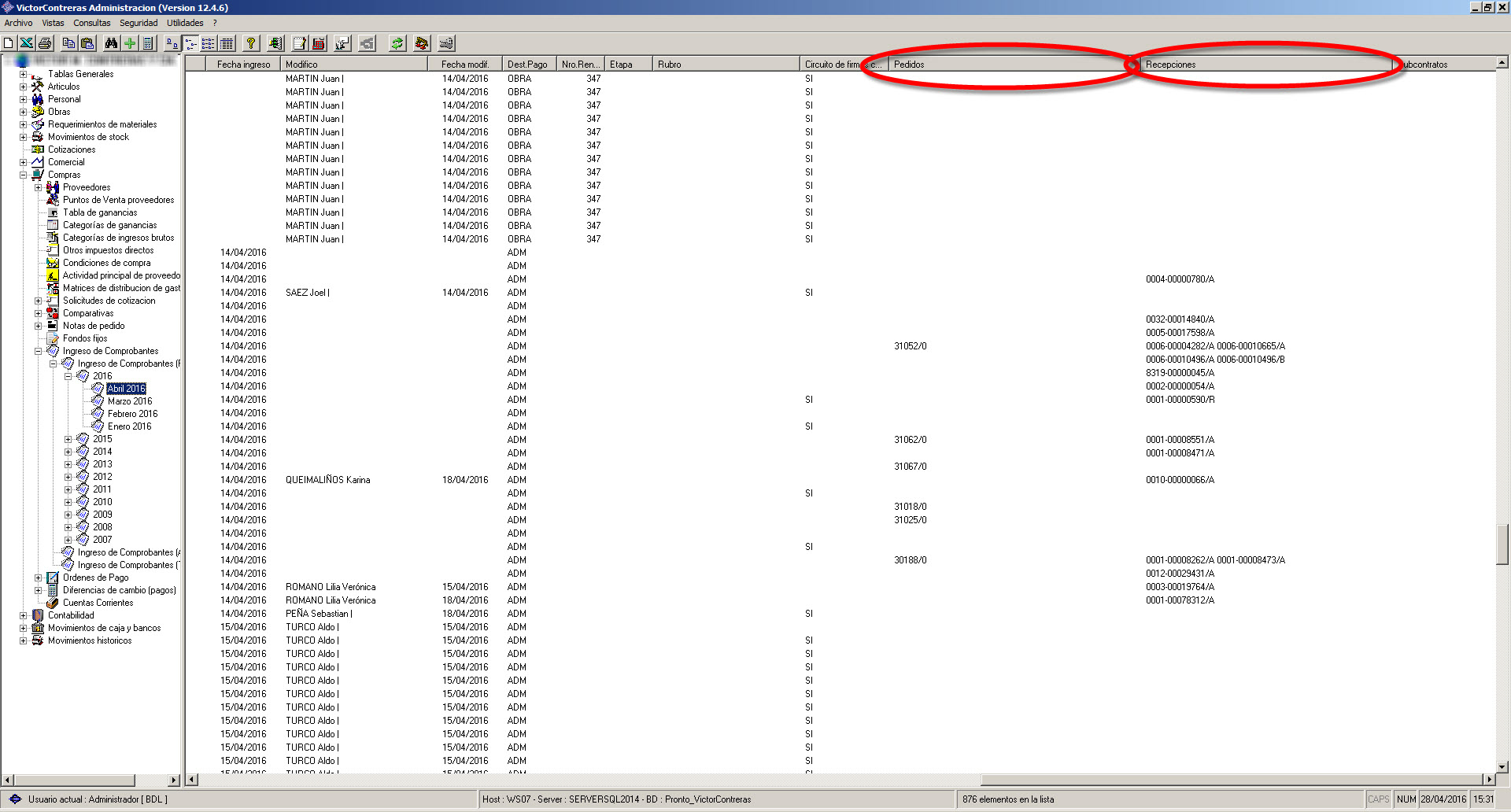Open search with the binoculars icon
This screenshot has width=1511, height=812.
(111, 43)
